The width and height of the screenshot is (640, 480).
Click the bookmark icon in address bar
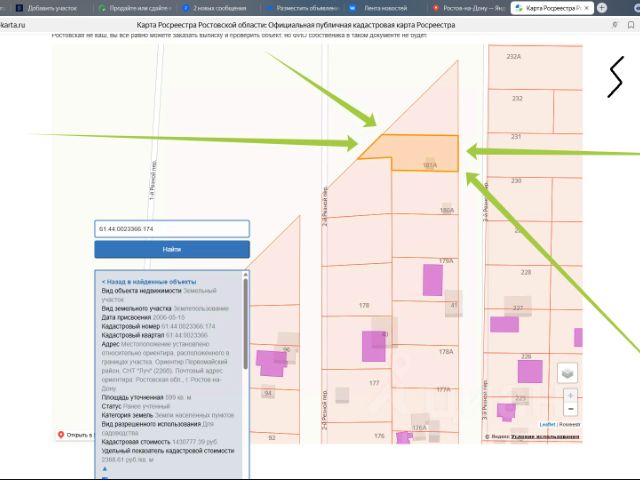[631, 25]
